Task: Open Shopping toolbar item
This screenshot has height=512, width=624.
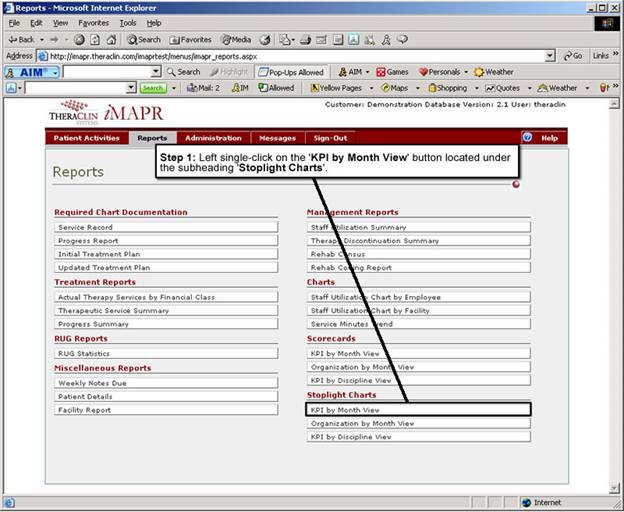Action: pyautogui.click(x=447, y=88)
